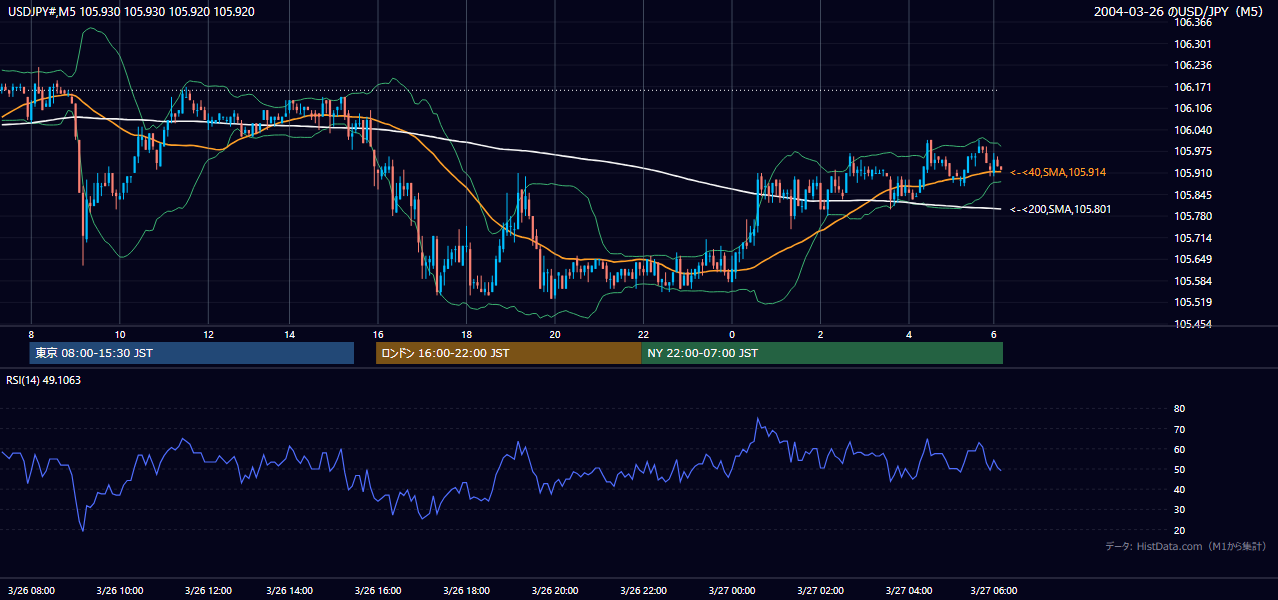Click price axis value 106.106
Screen dimensions: 1278x600
(x=1191, y=108)
